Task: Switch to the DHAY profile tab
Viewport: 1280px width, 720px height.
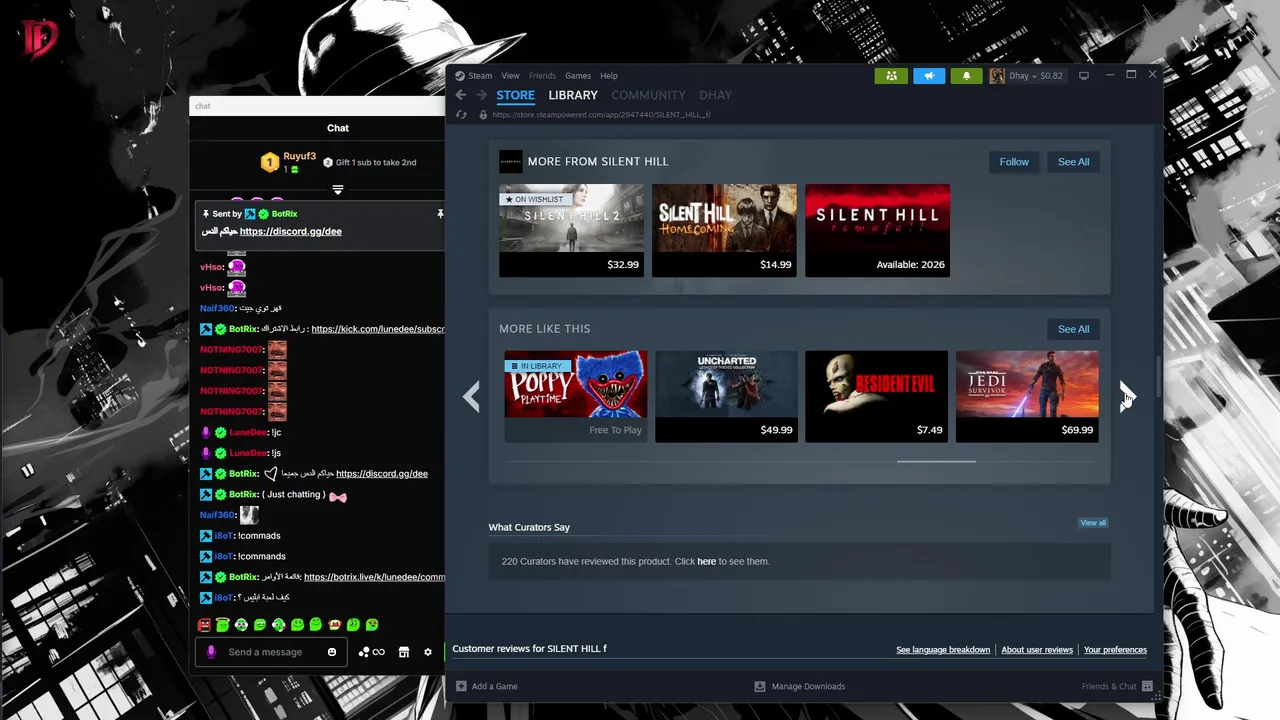Action: [x=716, y=95]
